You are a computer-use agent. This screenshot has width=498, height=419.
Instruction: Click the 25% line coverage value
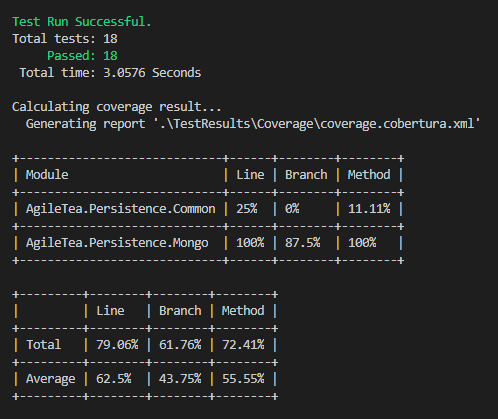(247, 209)
